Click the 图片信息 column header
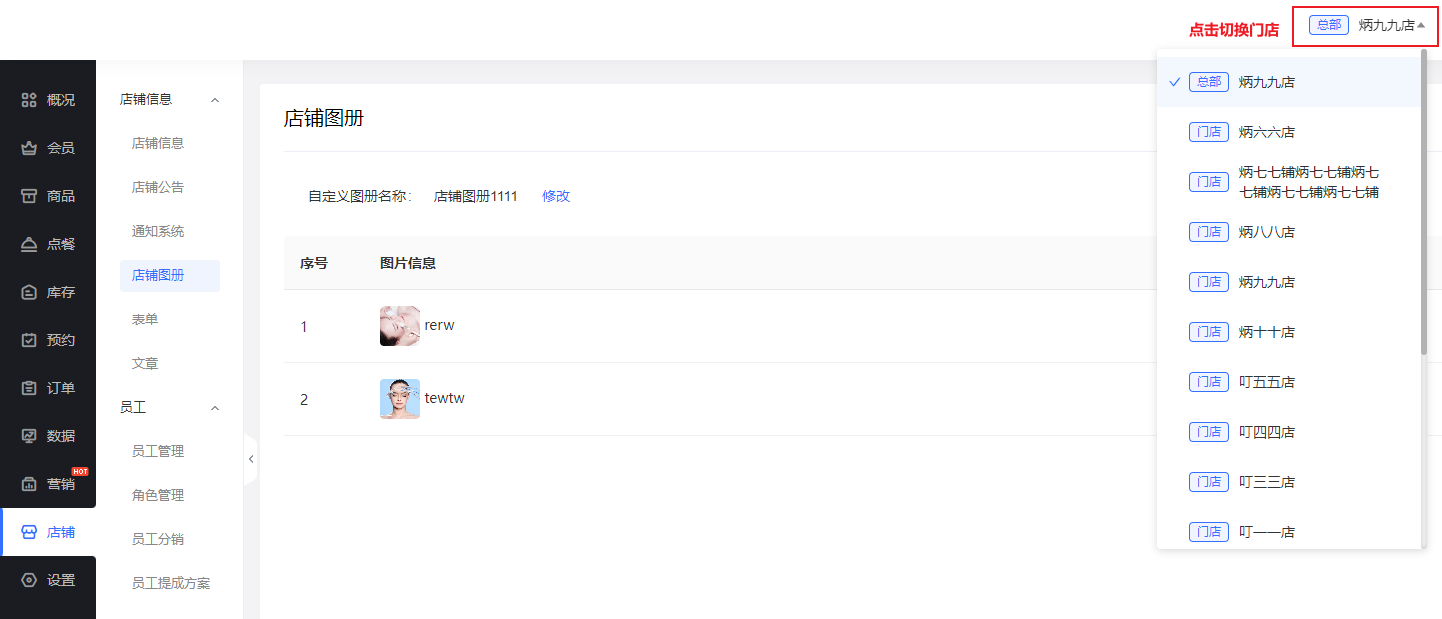Screen dimensions: 1442x619 click(x=408, y=263)
